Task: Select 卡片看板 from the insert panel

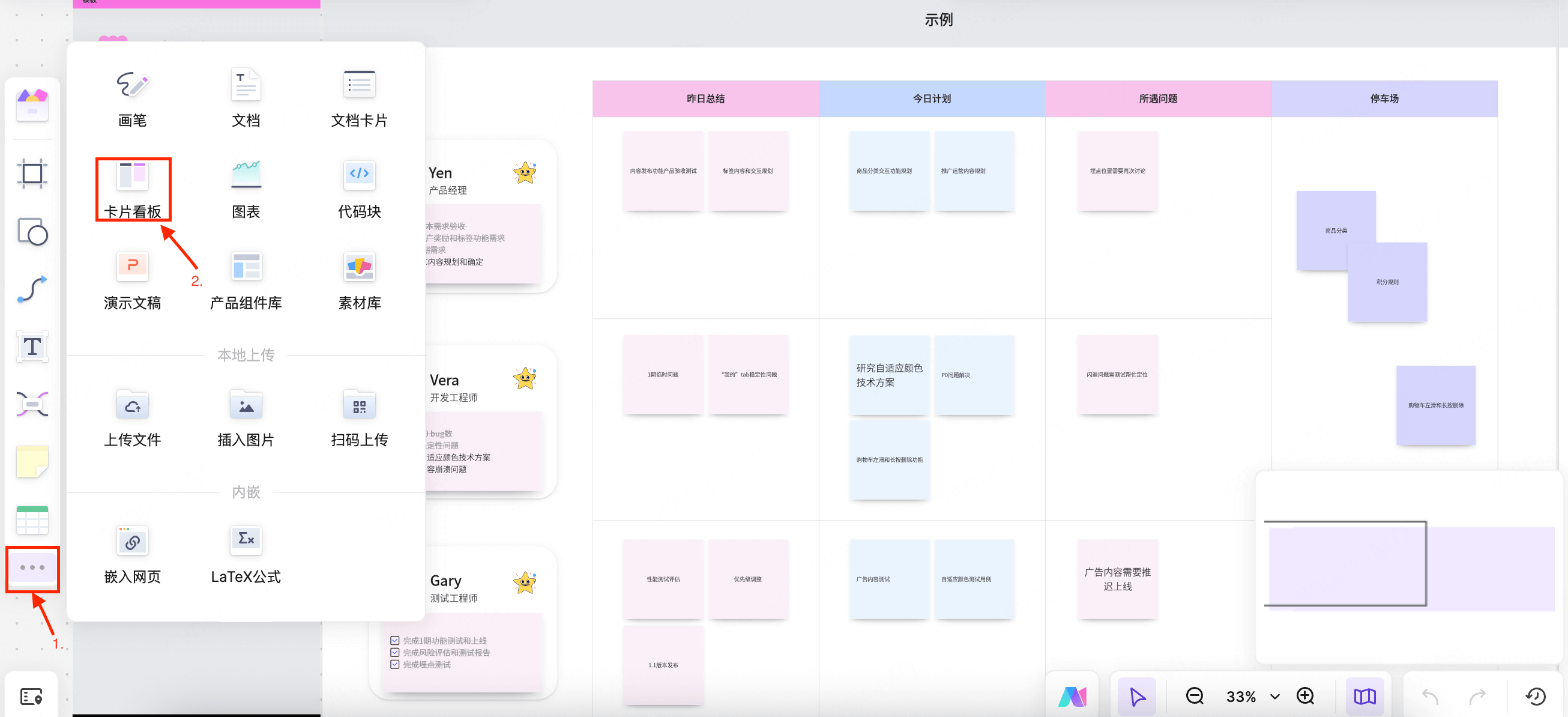Action: point(133,189)
